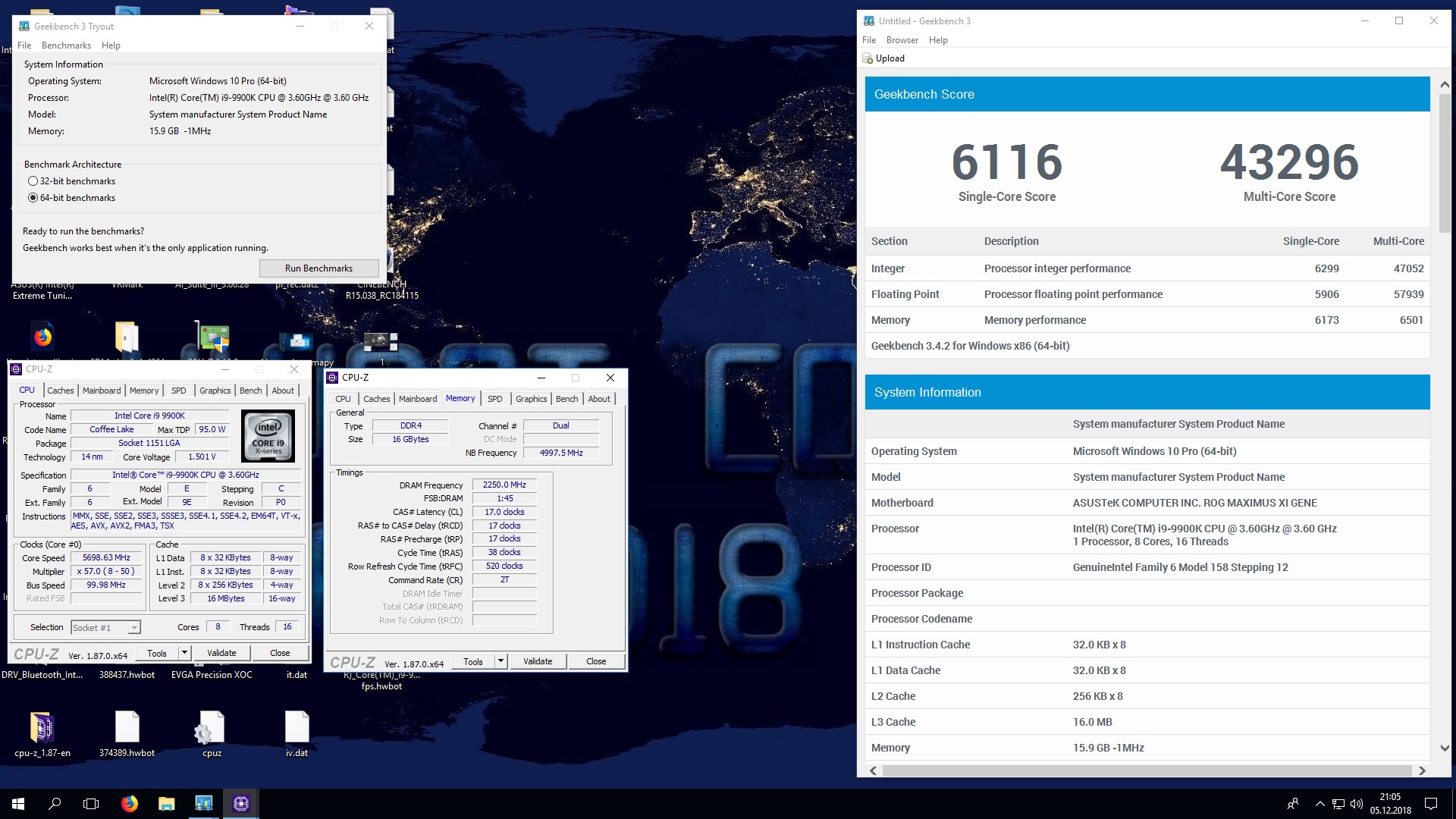Open Task View from the taskbar

point(91,804)
